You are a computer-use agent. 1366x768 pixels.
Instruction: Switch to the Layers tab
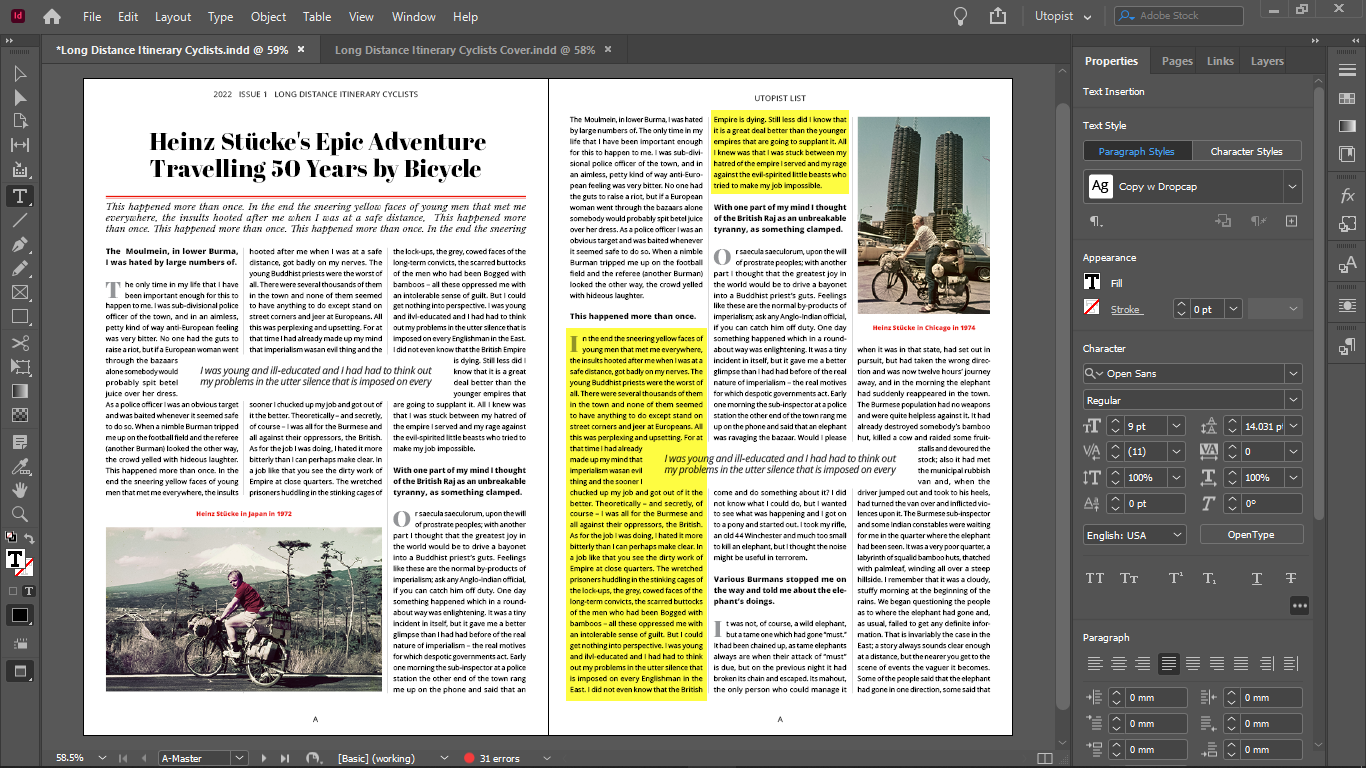pos(1267,60)
